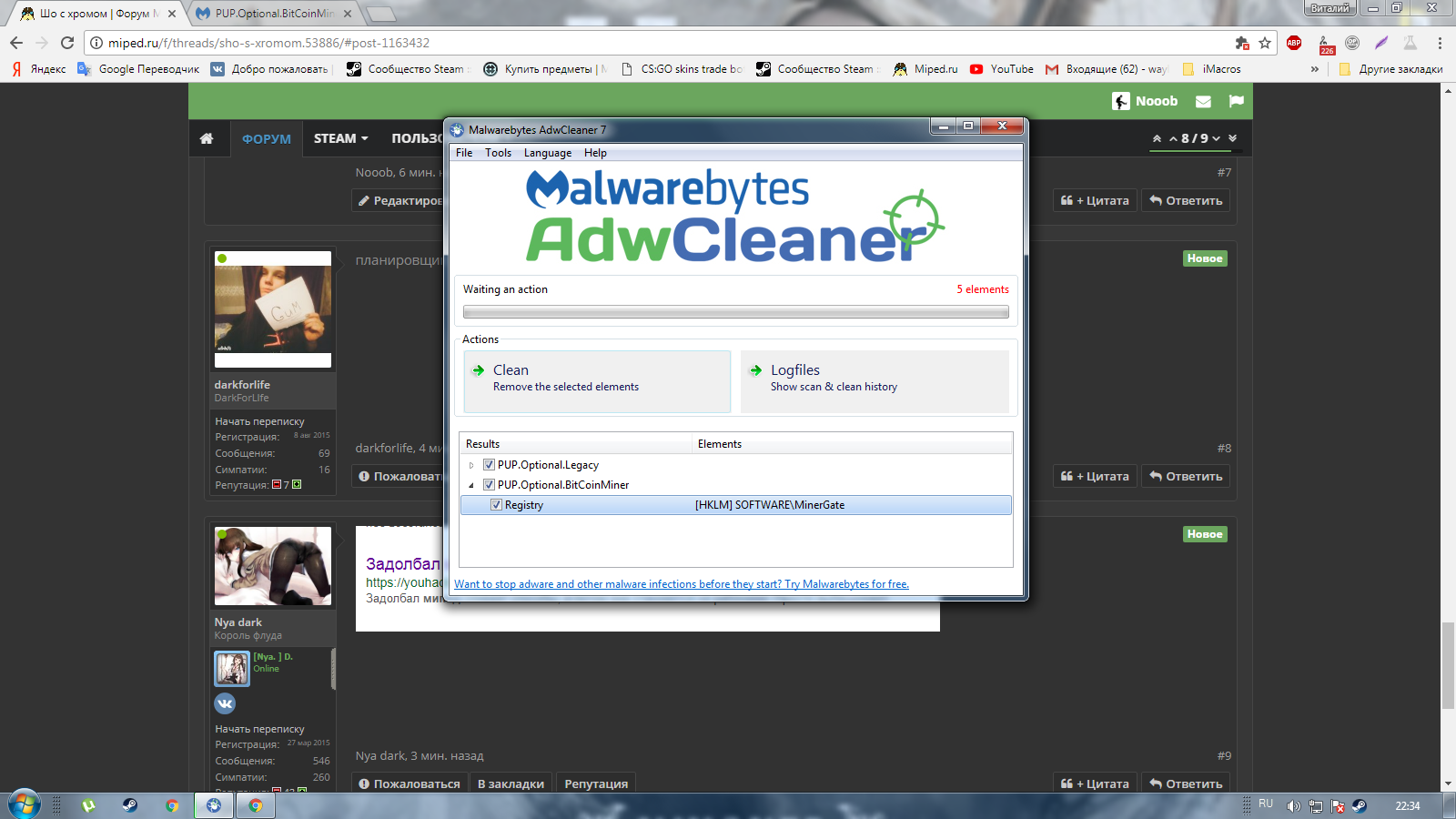Open the File menu in AdwCleaner
Screen dimensions: 1456x819
coord(464,153)
